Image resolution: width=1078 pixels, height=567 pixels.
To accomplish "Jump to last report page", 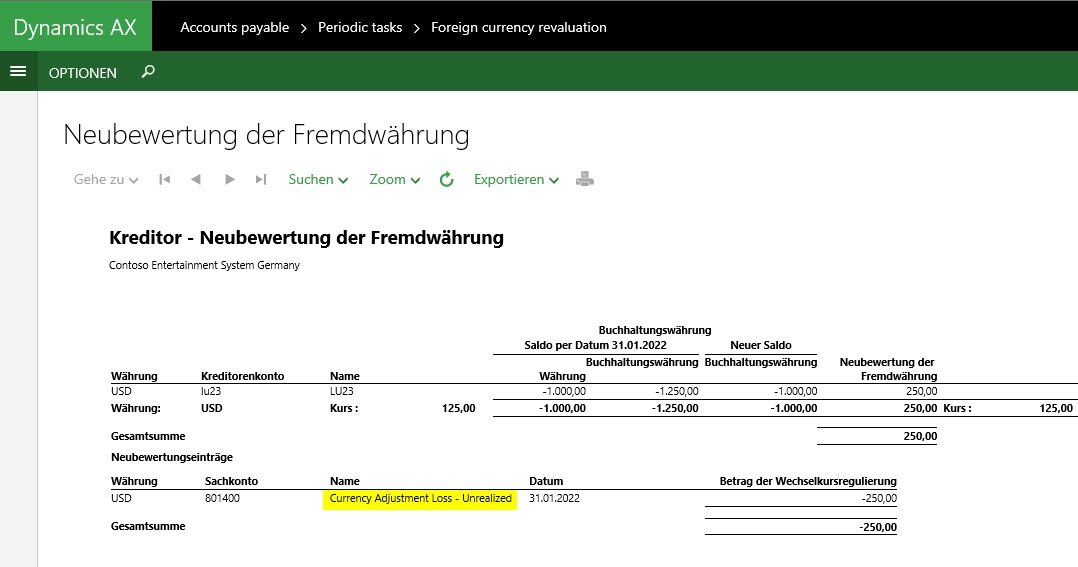I will [x=261, y=180].
